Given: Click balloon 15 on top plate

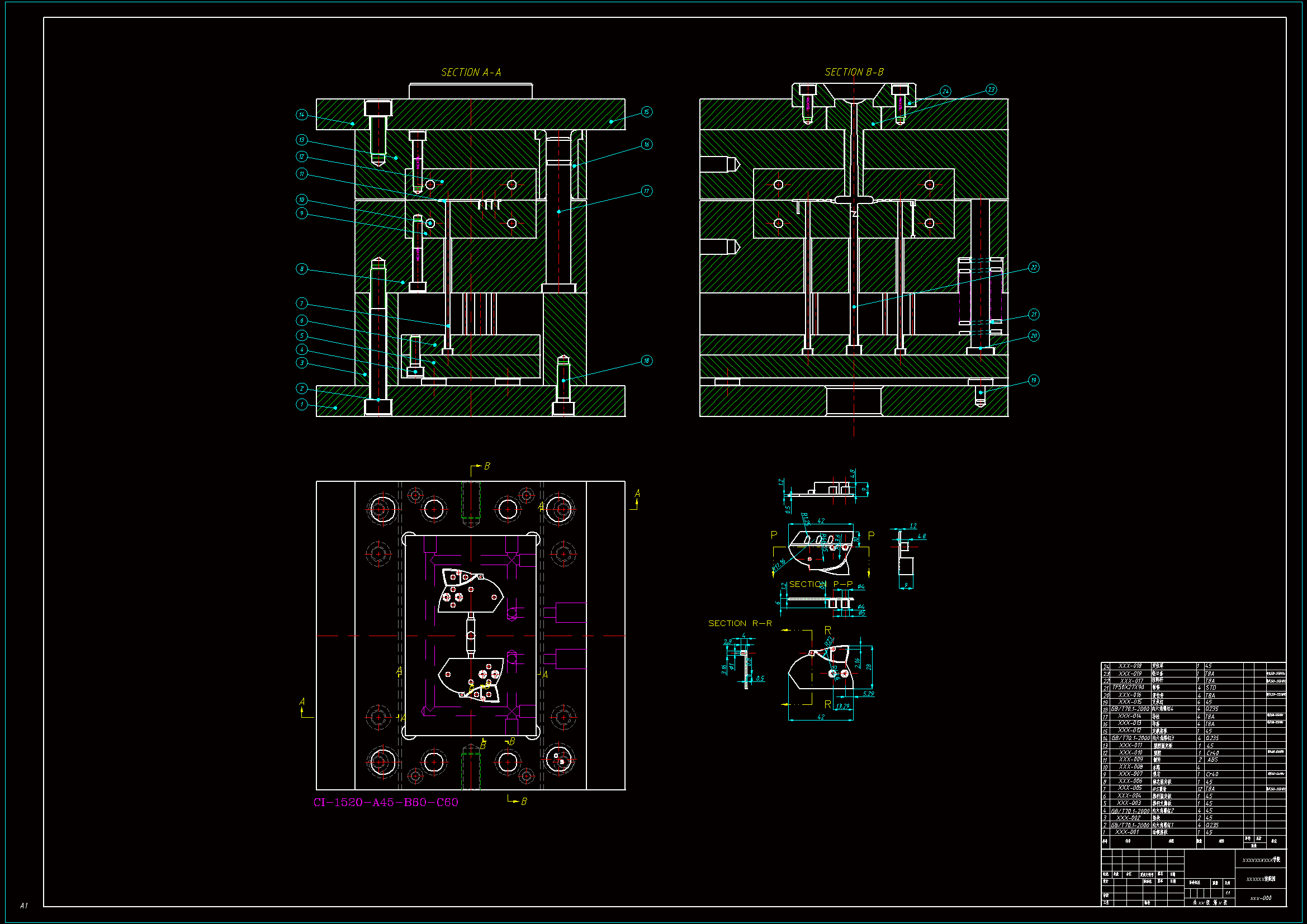Looking at the screenshot, I should [x=647, y=112].
